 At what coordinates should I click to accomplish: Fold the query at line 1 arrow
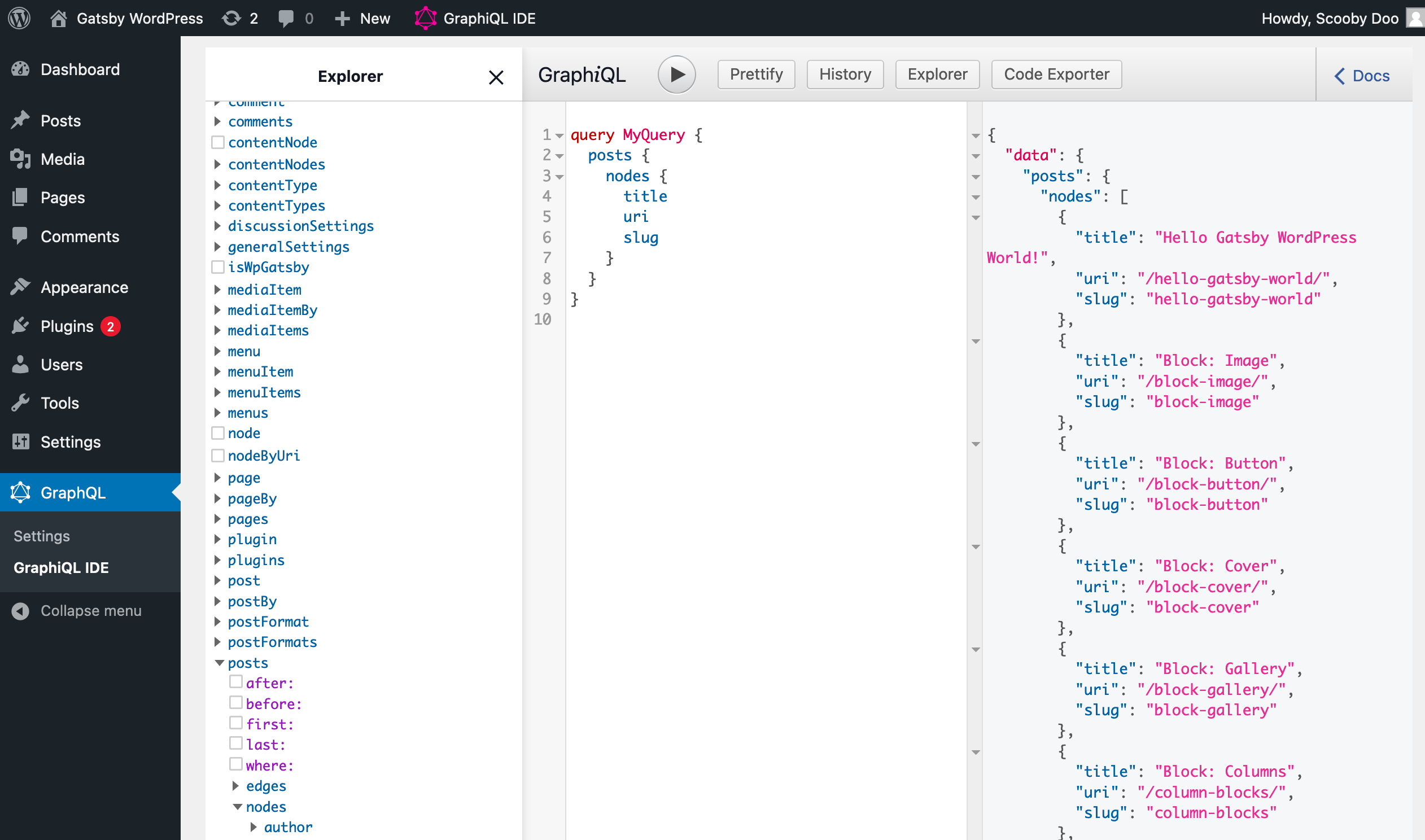point(559,135)
